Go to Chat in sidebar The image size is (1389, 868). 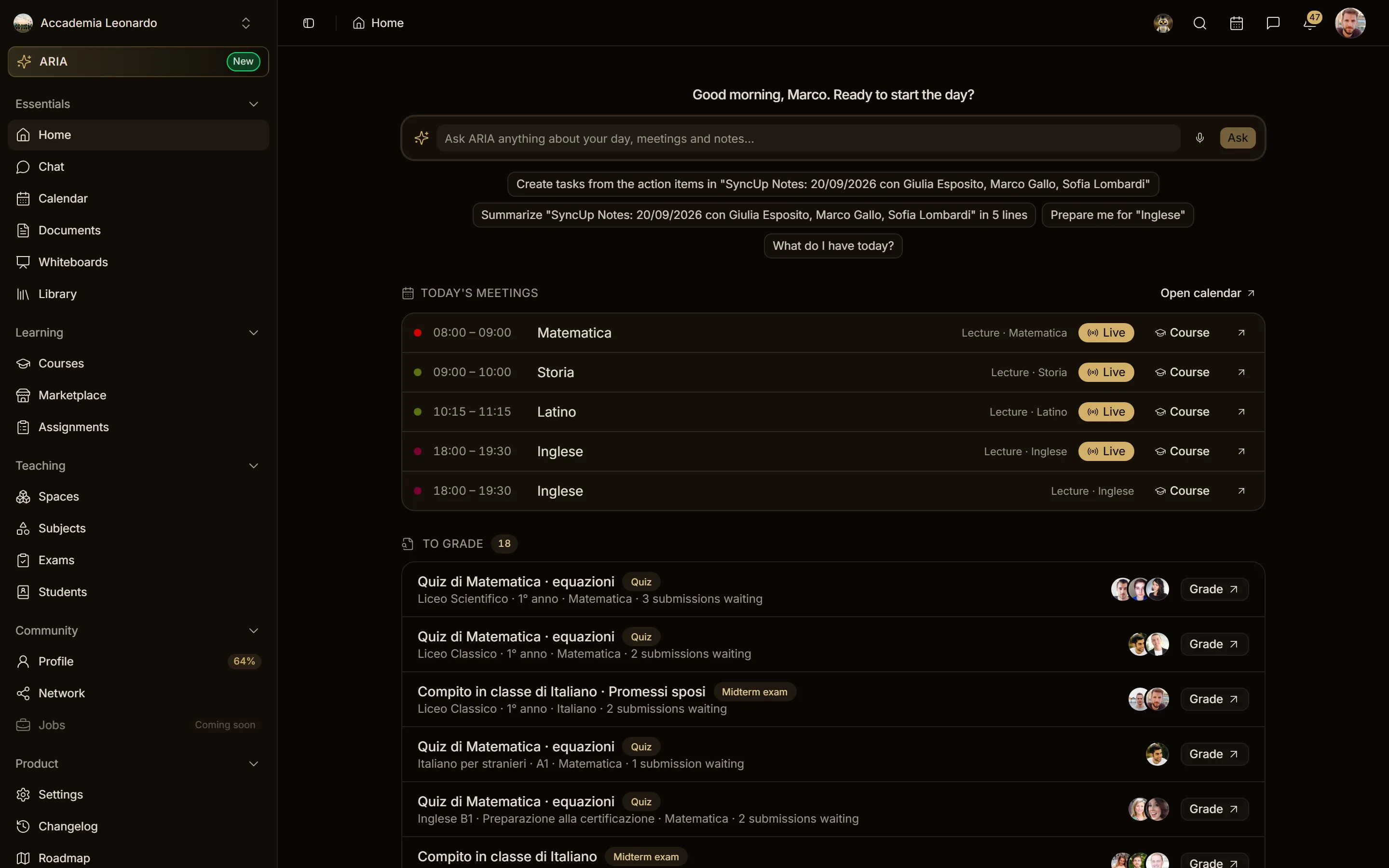pos(138,166)
